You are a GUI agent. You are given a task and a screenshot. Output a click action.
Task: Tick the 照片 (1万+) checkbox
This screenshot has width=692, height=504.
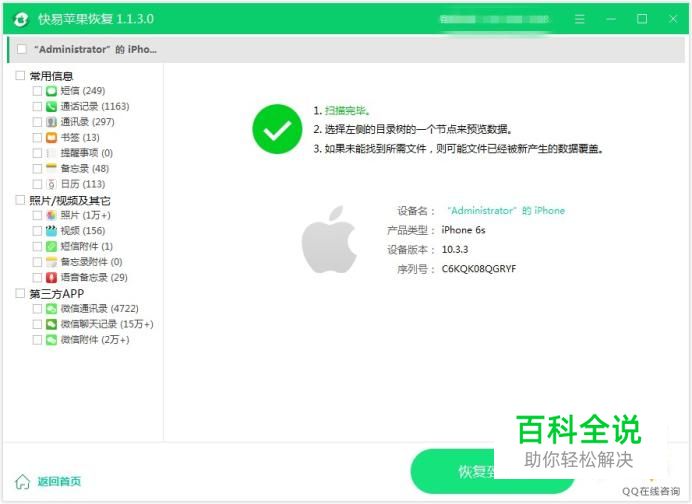[x=37, y=215]
